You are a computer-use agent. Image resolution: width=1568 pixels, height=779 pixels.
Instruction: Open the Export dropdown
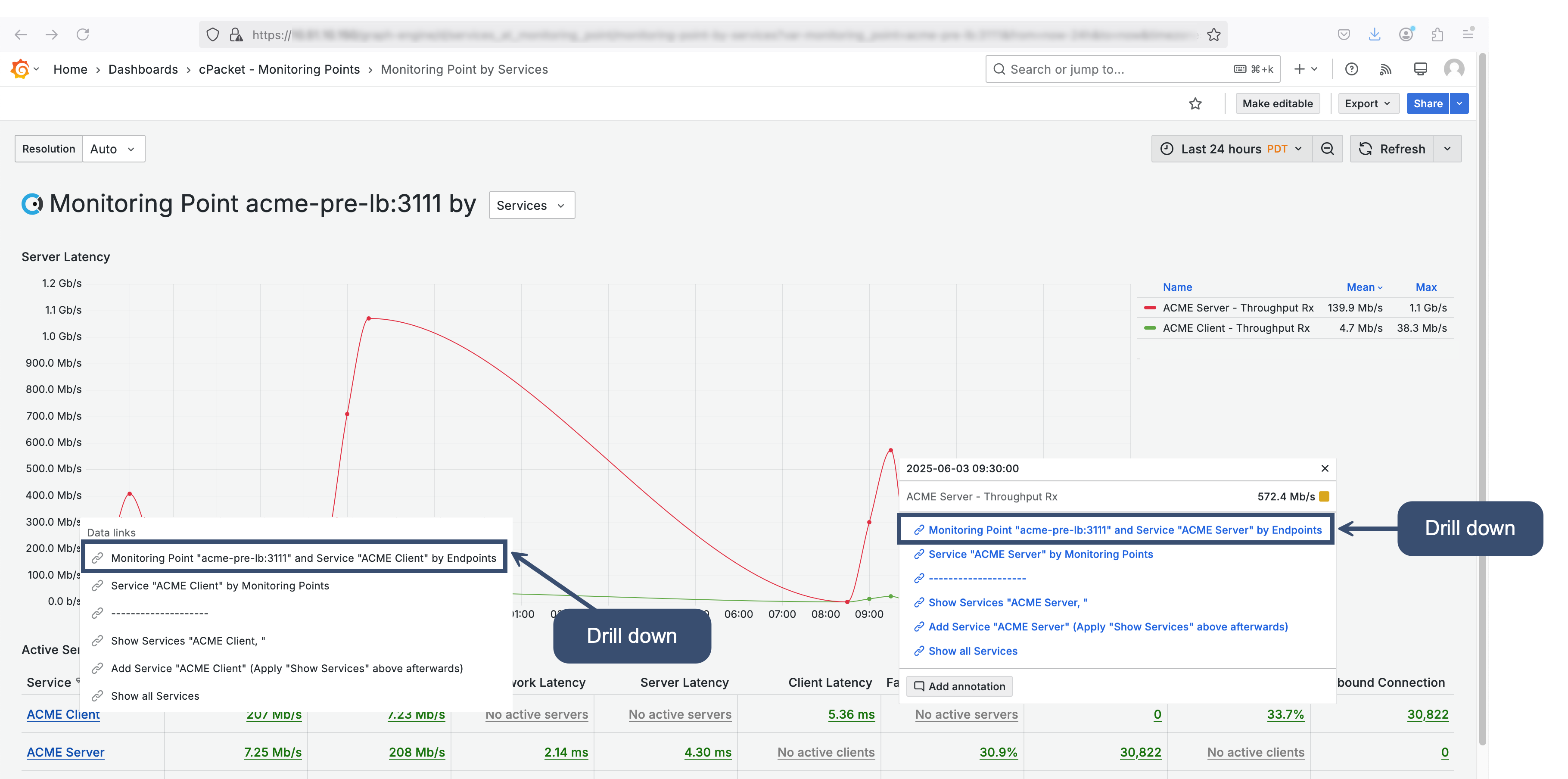[x=1368, y=103]
